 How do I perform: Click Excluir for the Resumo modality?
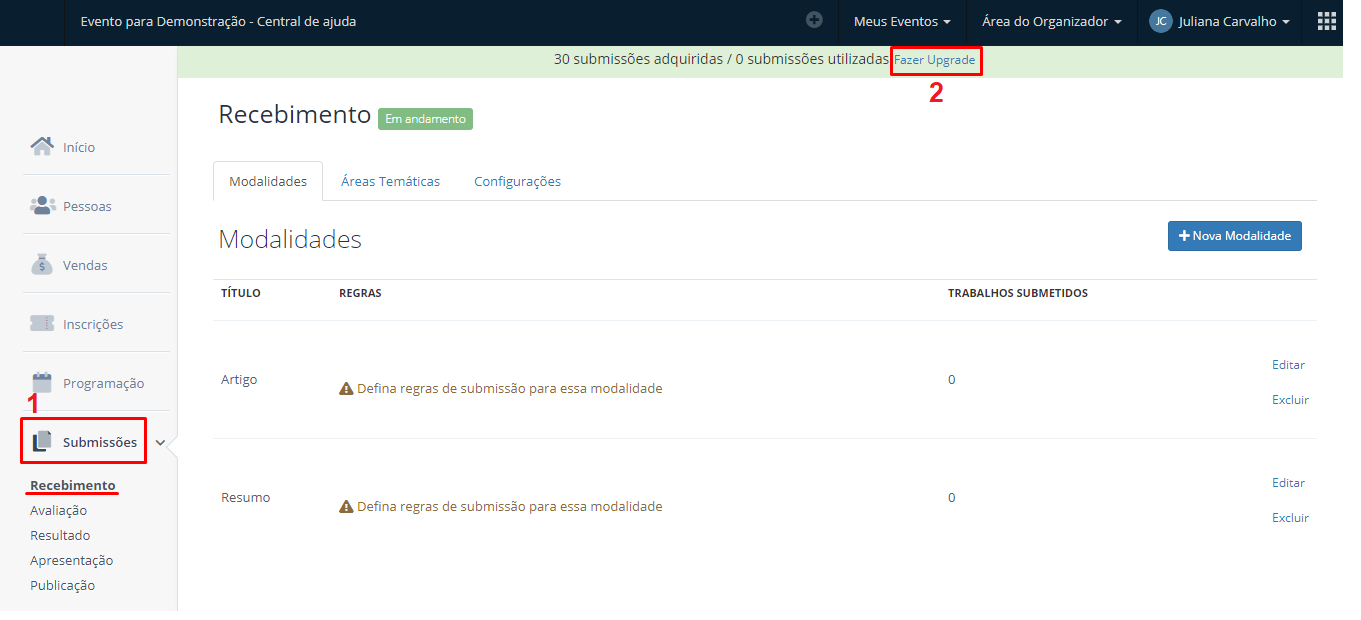(1290, 518)
